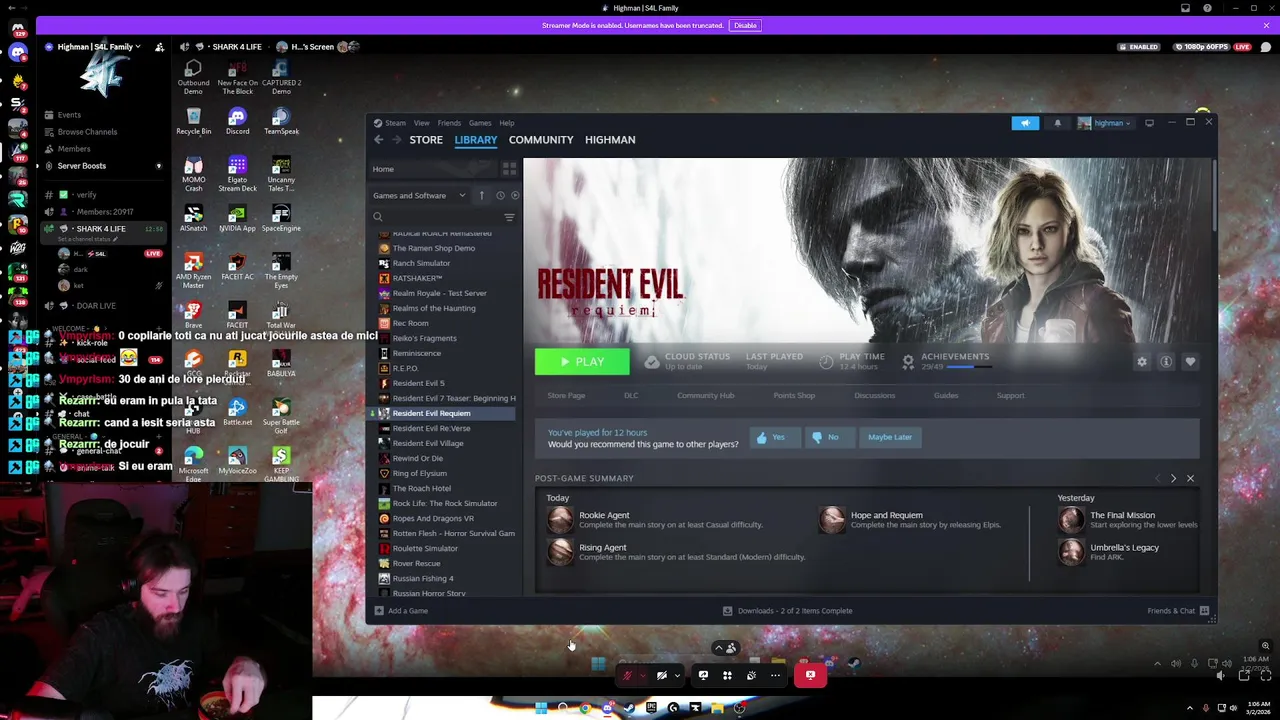Open Battle.net desktop shortcut
Screen dimensions: 1280x720
pos(237,412)
